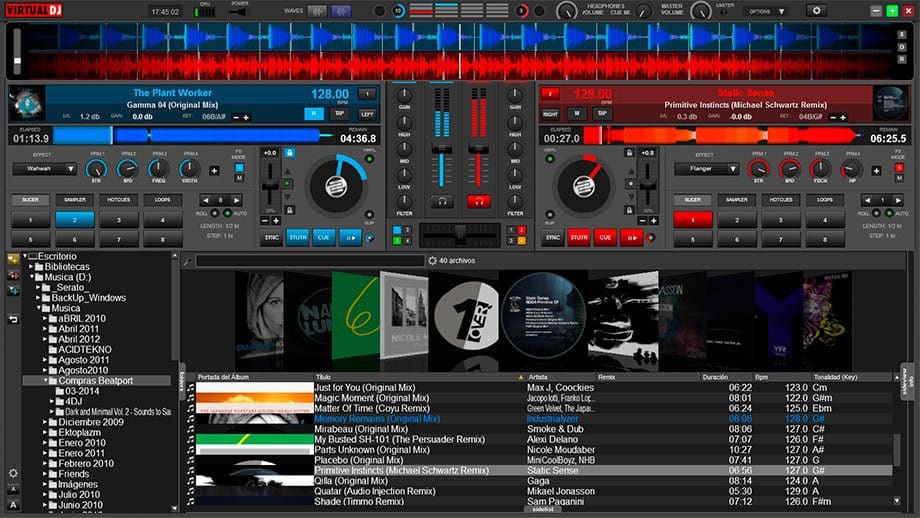This screenshot has width=920, height=518.
Task: Open the Flanger effect dropdown on right deck
Action: 706,169
